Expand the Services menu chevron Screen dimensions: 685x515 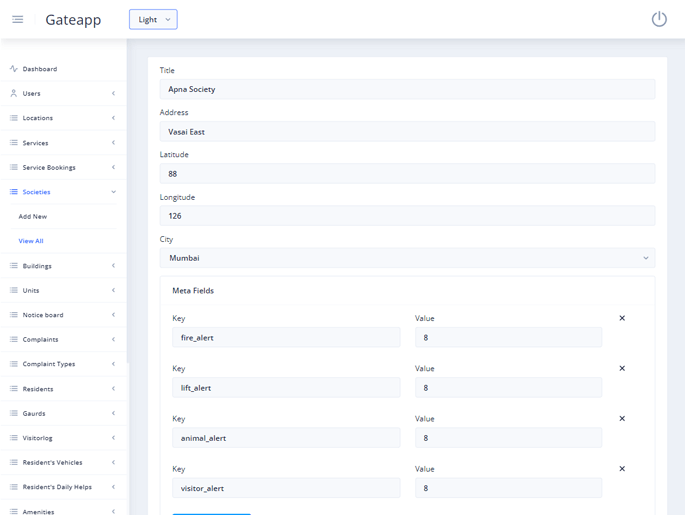point(114,142)
